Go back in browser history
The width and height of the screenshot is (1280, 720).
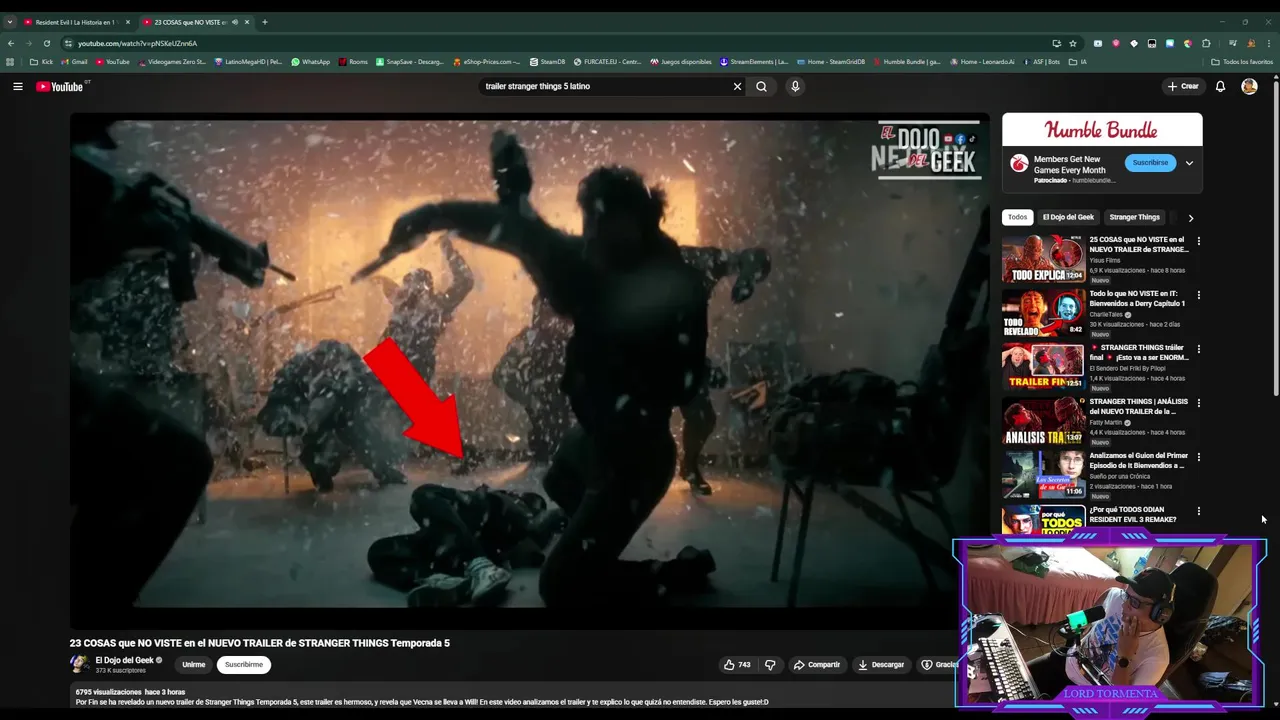tap(11, 43)
